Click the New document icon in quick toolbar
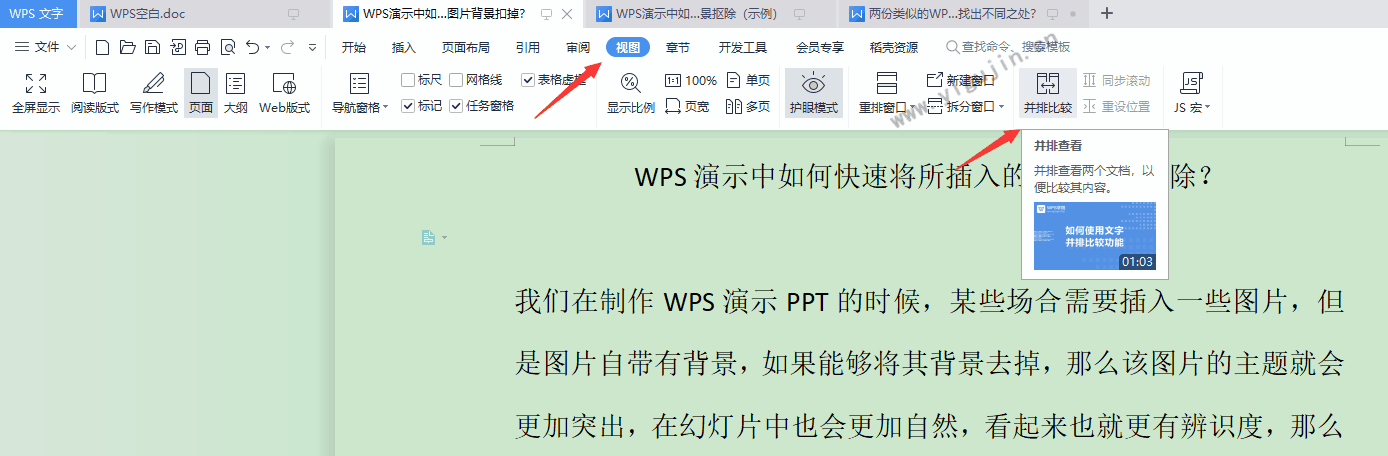 (x=102, y=47)
